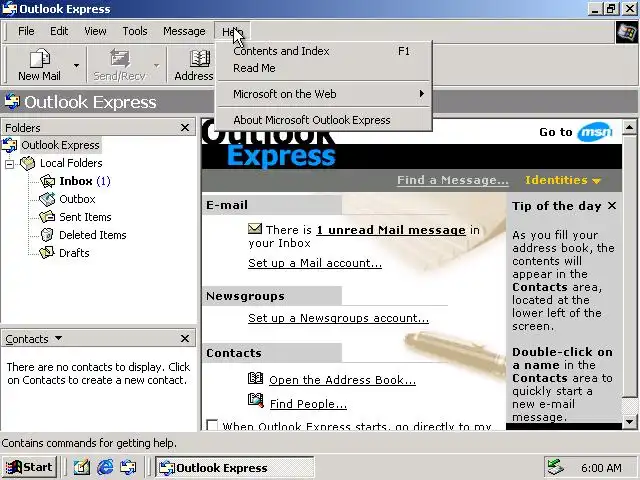Click the Find People icon
The height and width of the screenshot is (480, 640).
256,400
